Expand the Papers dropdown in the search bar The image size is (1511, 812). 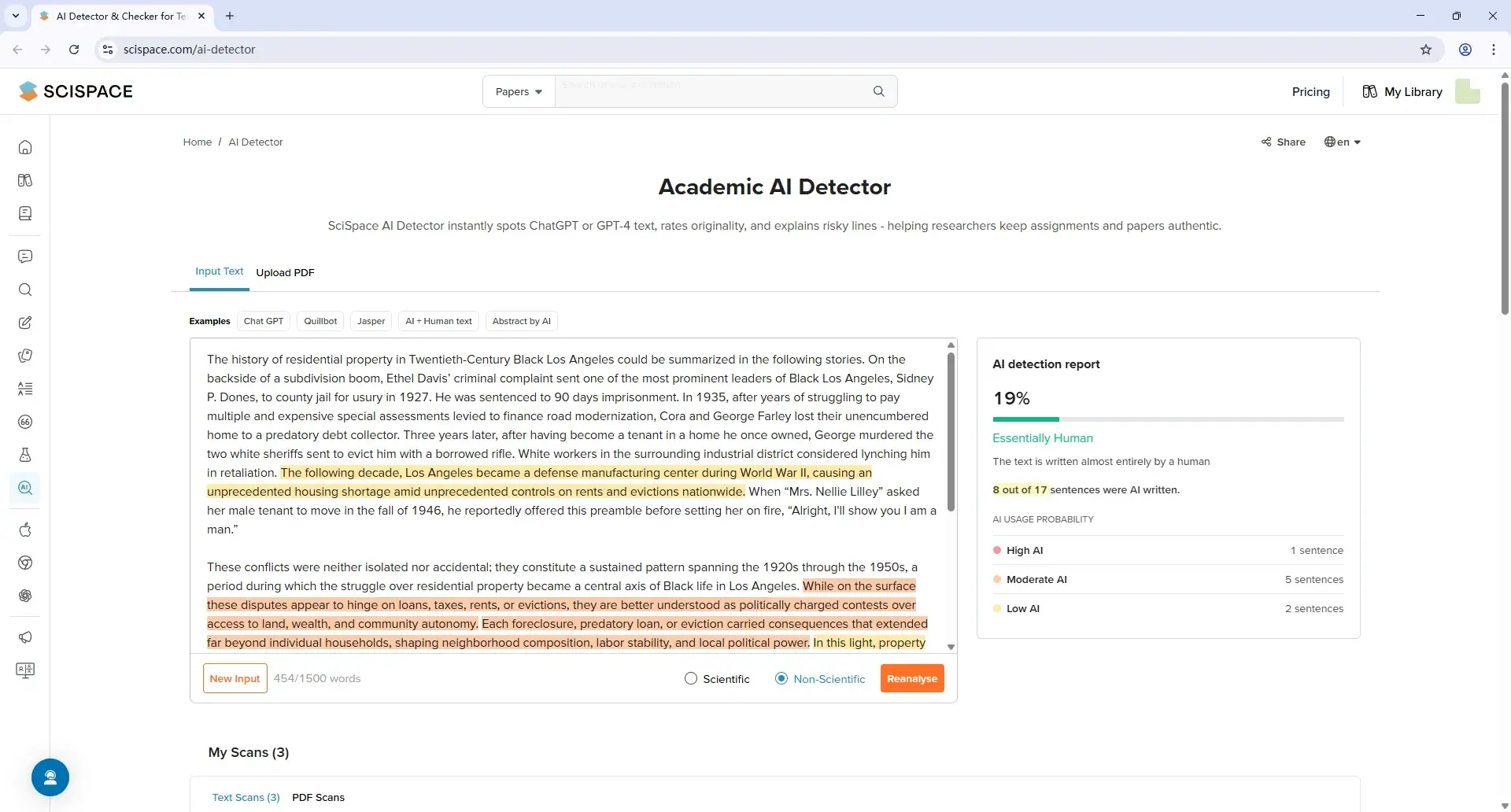(x=519, y=91)
